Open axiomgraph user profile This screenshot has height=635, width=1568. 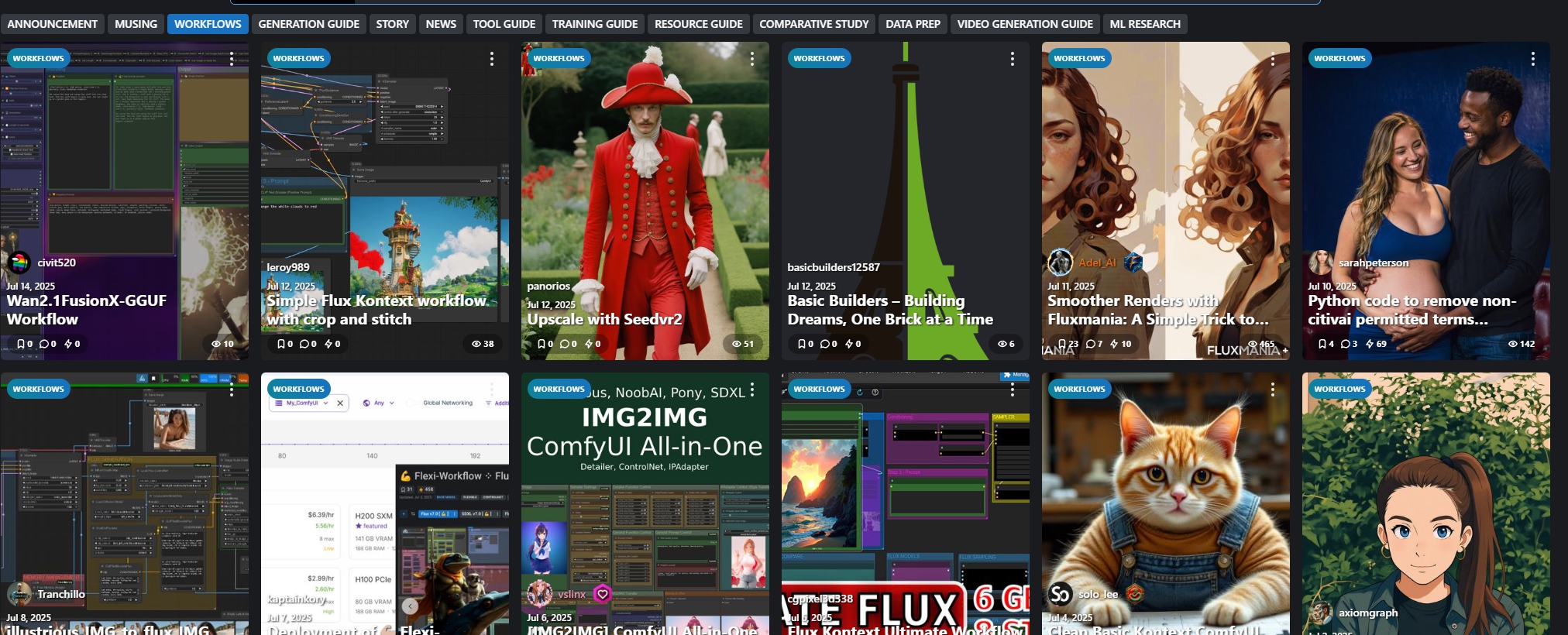pyautogui.click(x=1368, y=613)
